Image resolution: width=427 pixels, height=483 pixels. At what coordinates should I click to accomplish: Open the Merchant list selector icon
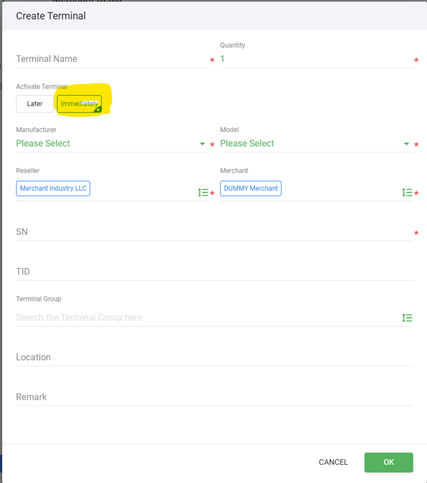click(407, 192)
